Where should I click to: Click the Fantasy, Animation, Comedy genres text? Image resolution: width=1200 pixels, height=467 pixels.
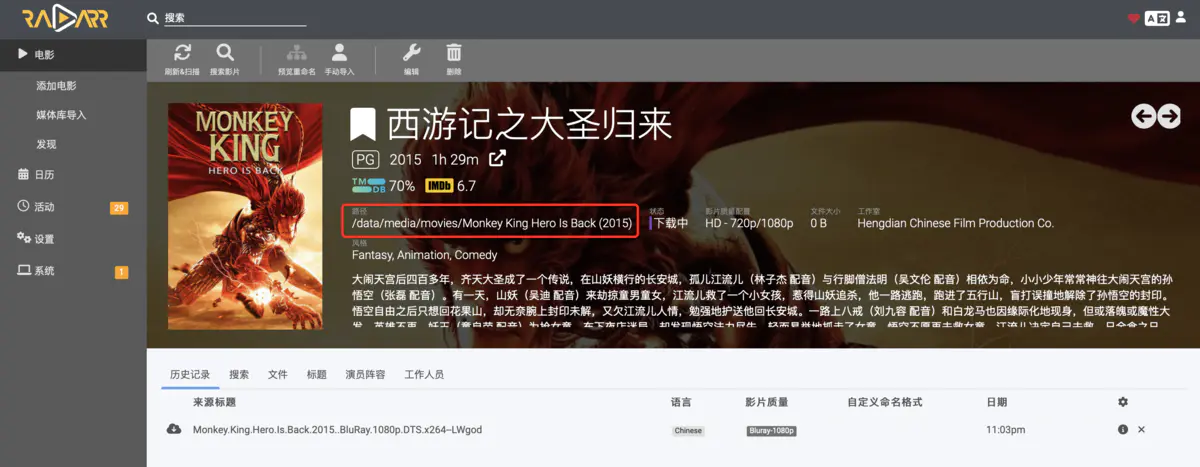tap(425, 255)
